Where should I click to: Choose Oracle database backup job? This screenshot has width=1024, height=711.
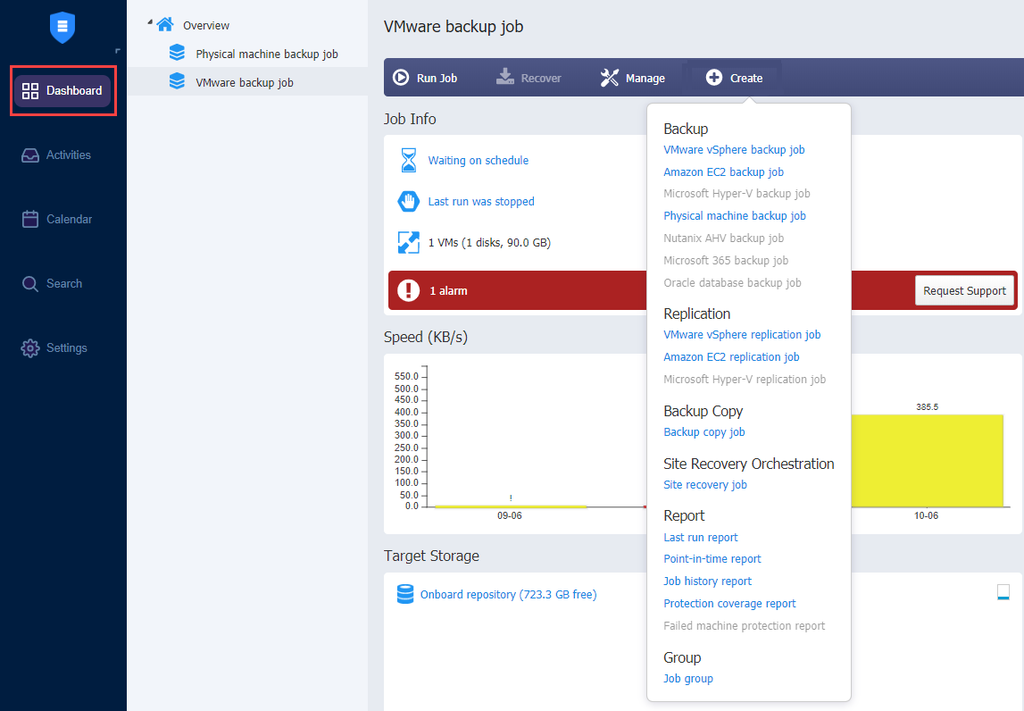(x=731, y=283)
